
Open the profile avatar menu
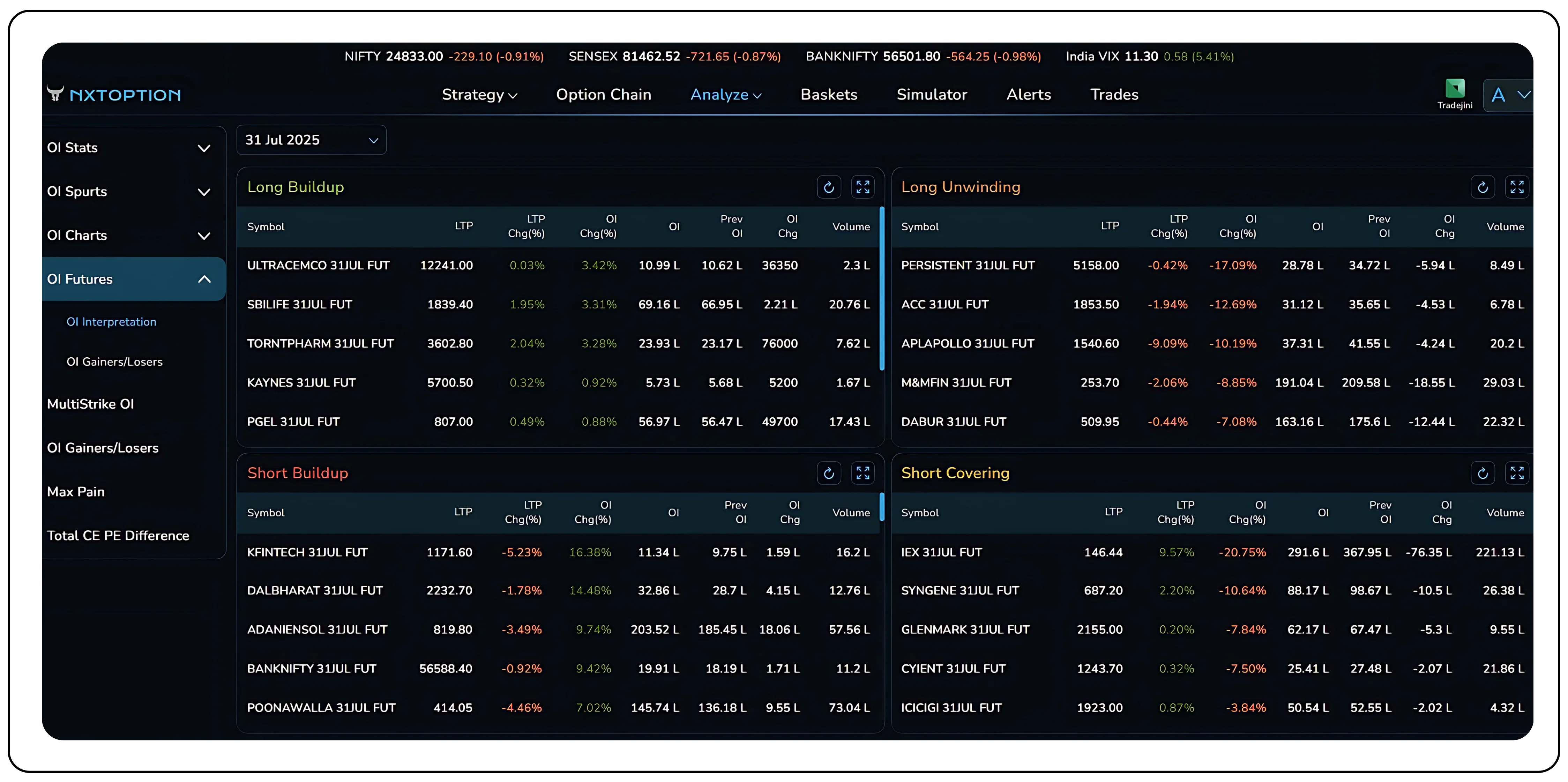[x=1508, y=95]
